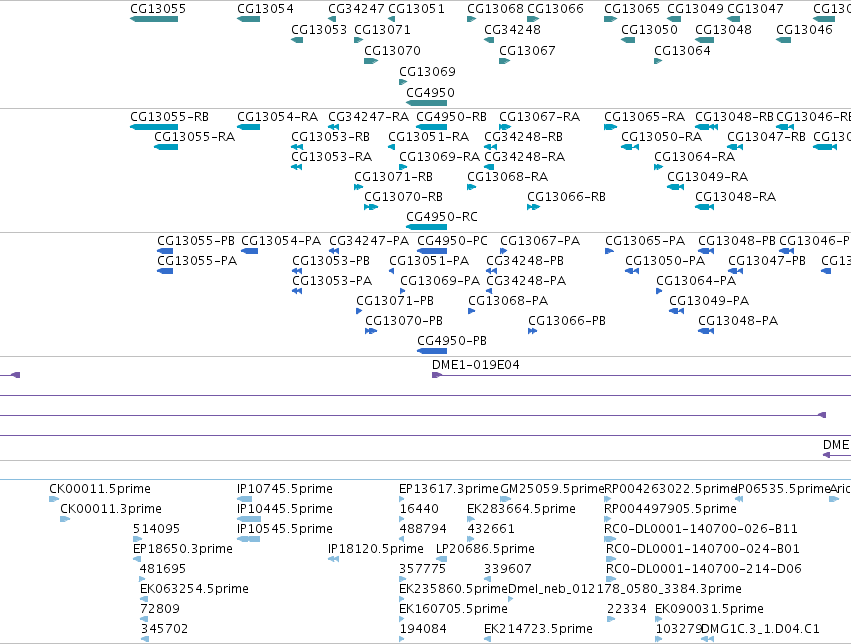Select the CG13048-PA protein glyph
This screenshot has width=851, height=644.
[x=706, y=331]
